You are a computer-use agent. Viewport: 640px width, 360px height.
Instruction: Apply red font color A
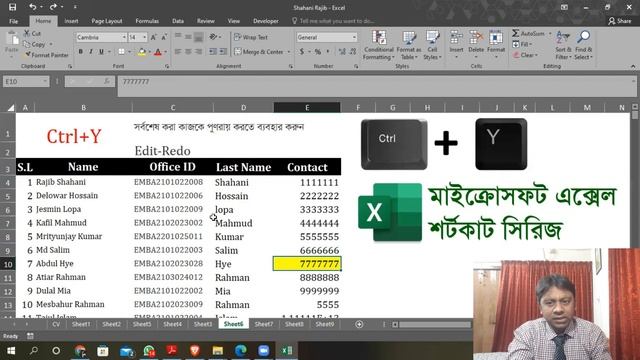[x=158, y=52]
